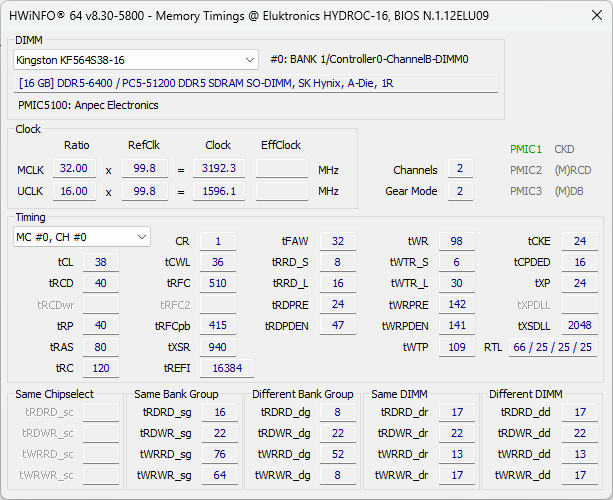Screen dimensions: 613x500
Task: Click the tXSR value 940
Action: tap(218, 347)
